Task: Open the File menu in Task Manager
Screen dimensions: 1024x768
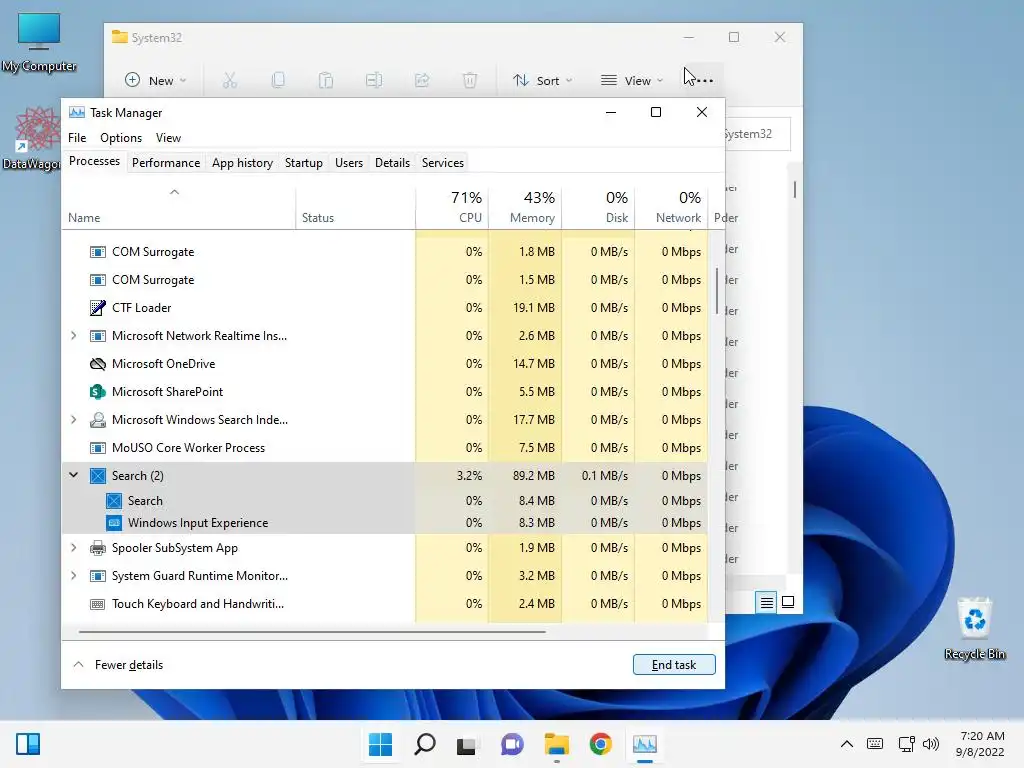Action: (77, 138)
